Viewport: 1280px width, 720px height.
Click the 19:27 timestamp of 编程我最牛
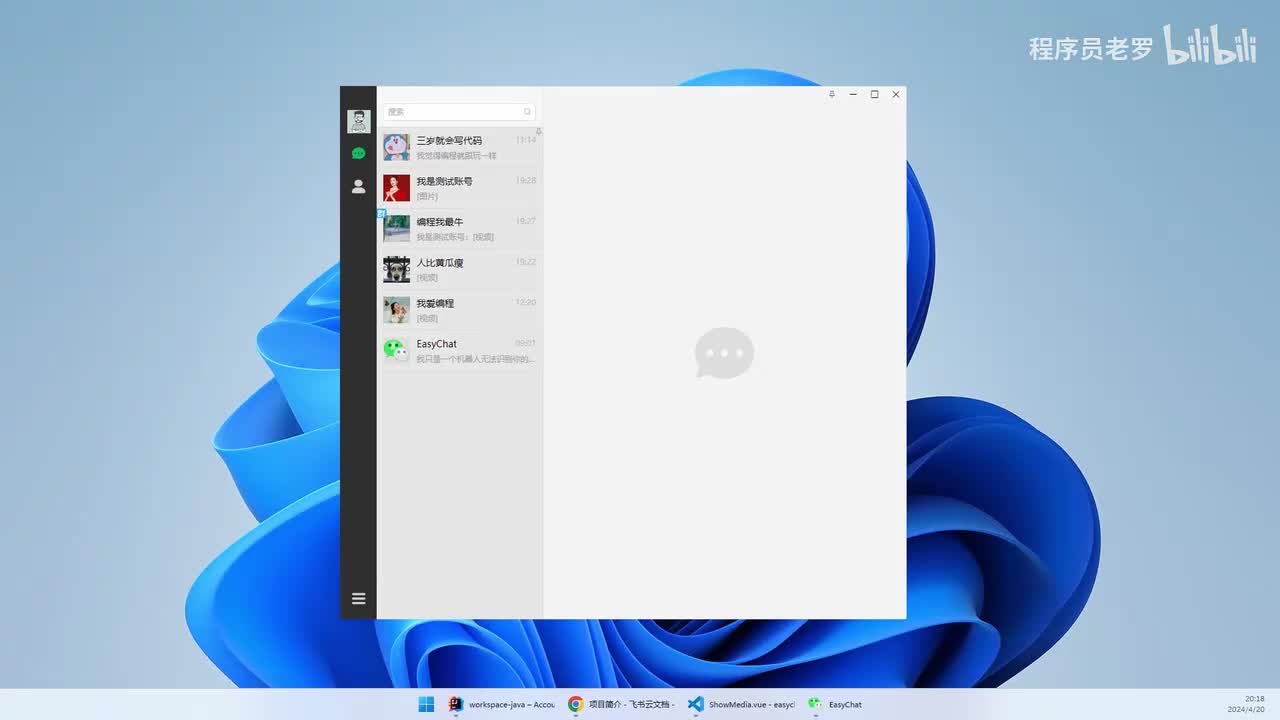tap(526, 221)
